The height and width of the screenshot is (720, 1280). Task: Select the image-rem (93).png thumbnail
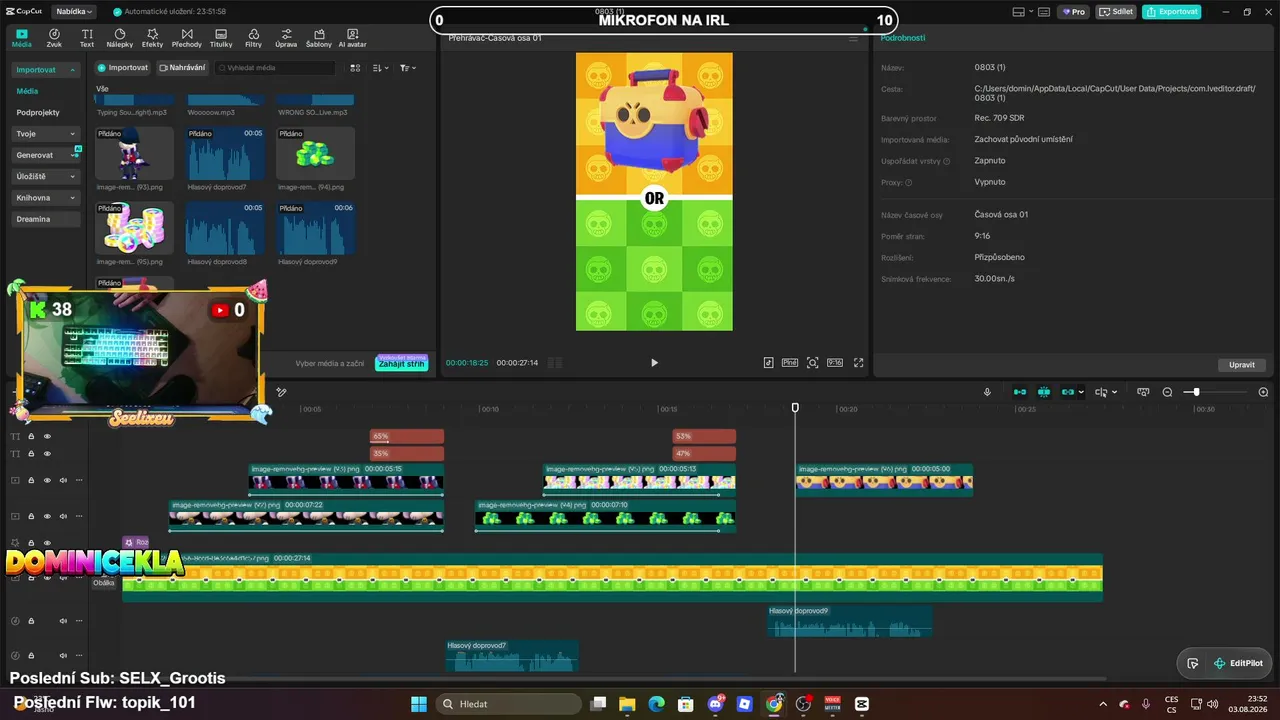pyautogui.click(x=134, y=153)
